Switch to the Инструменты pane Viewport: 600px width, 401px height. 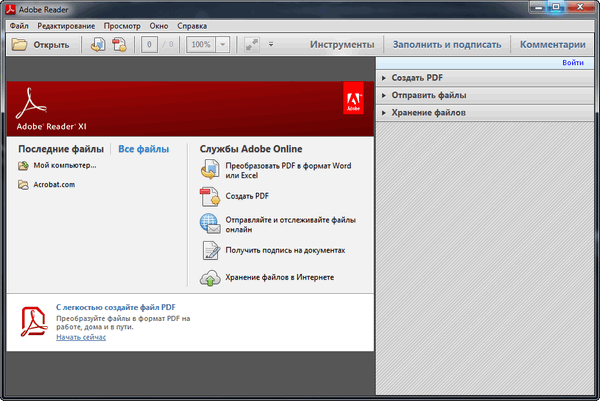click(x=342, y=45)
